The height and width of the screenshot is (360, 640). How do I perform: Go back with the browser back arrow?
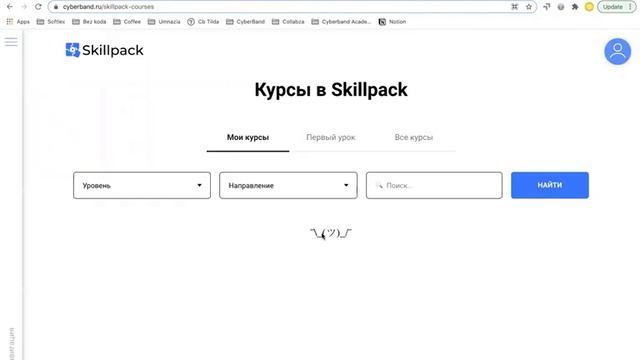(x=10, y=7)
